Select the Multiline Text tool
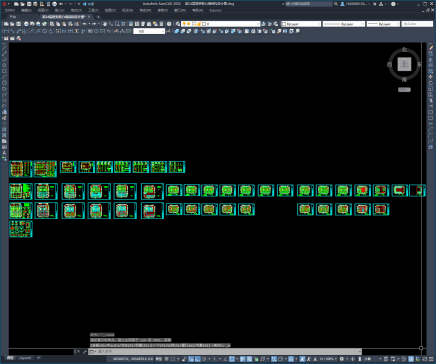This screenshot has height=364, width=436. [4, 153]
